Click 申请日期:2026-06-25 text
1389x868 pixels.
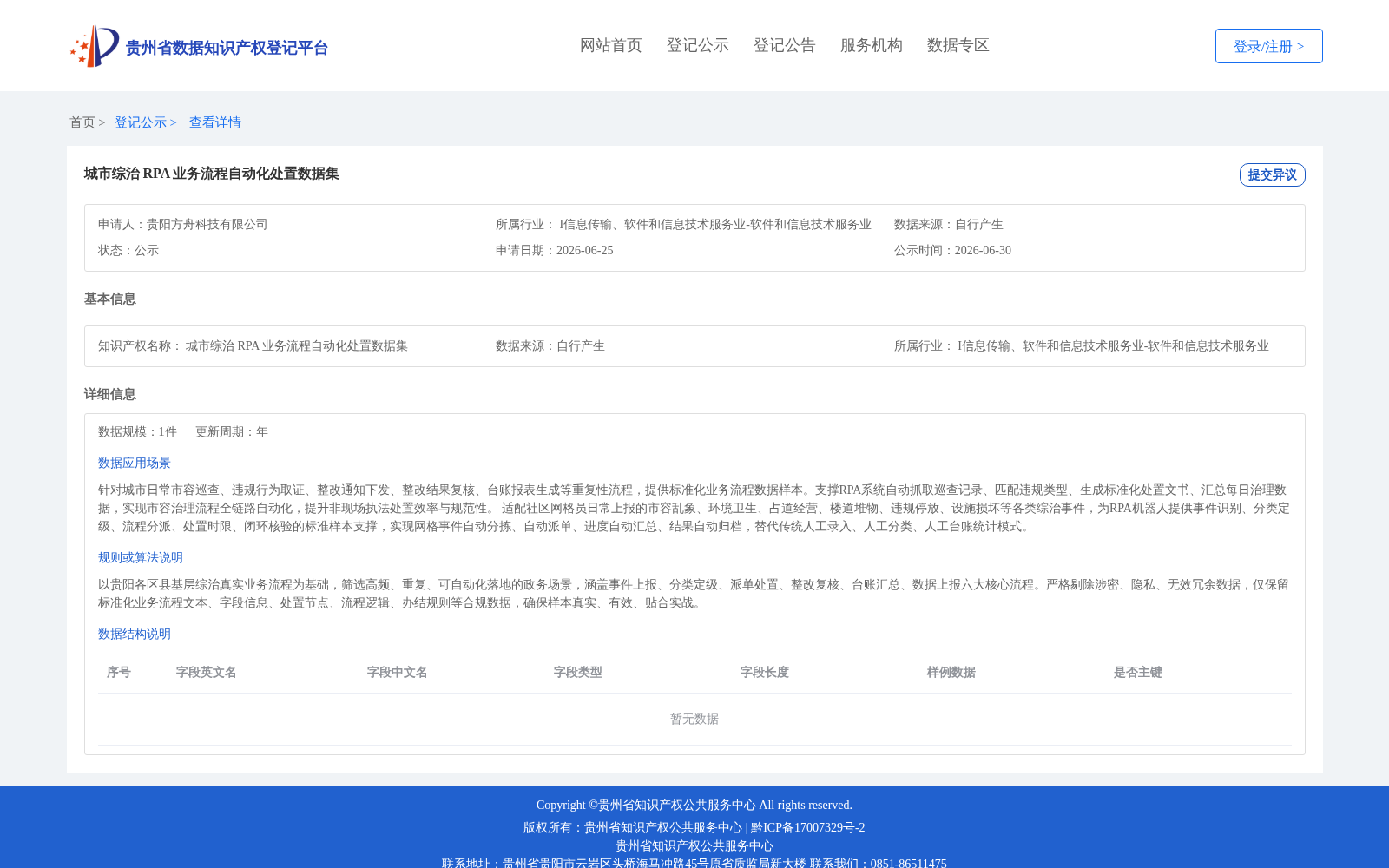click(555, 250)
